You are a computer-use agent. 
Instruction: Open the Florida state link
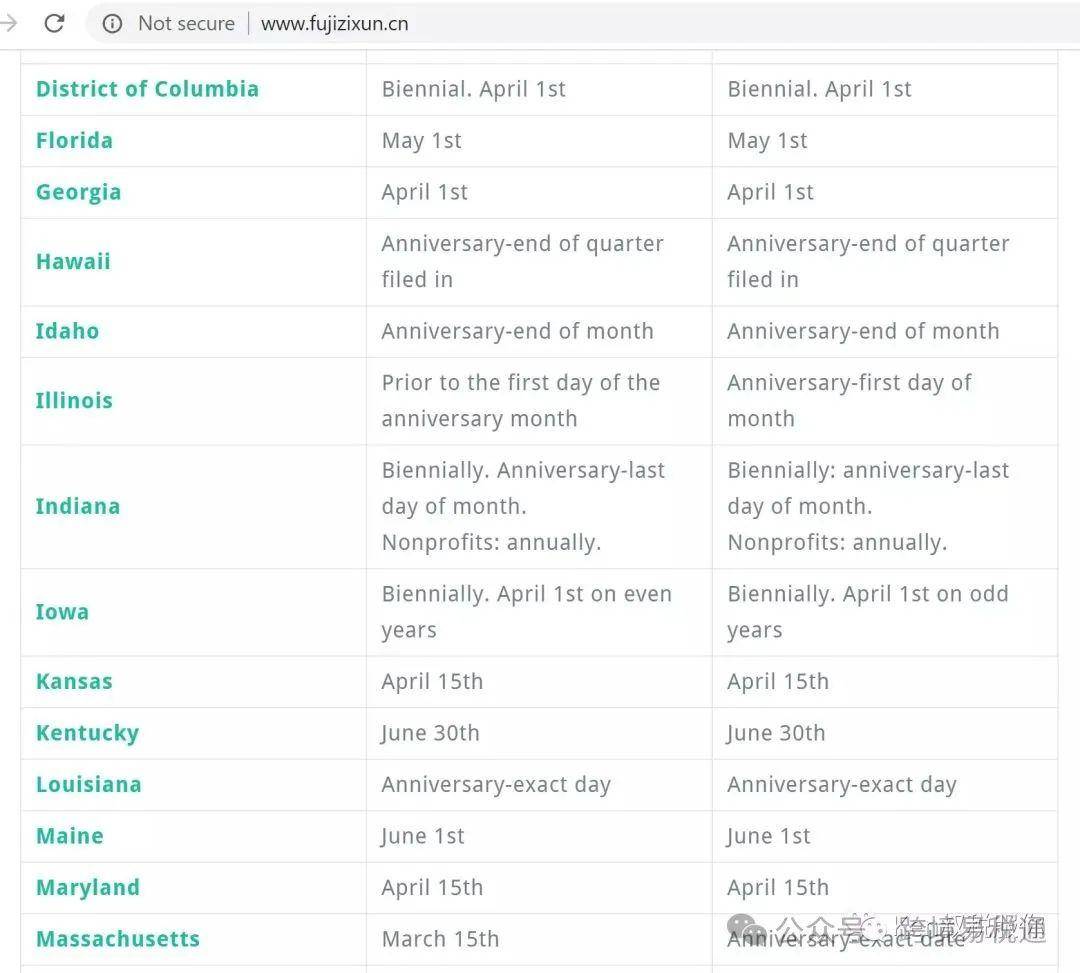click(74, 140)
